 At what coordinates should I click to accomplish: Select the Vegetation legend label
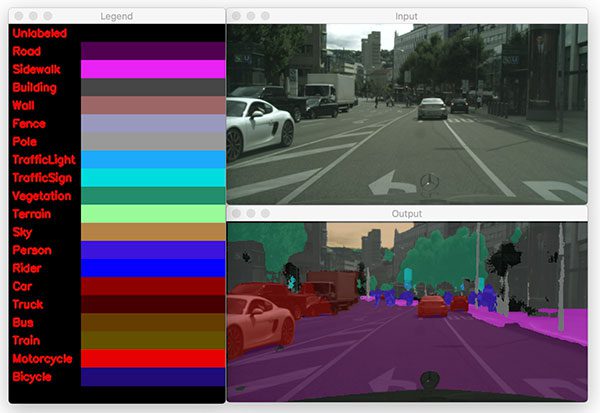(x=42, y=196)
